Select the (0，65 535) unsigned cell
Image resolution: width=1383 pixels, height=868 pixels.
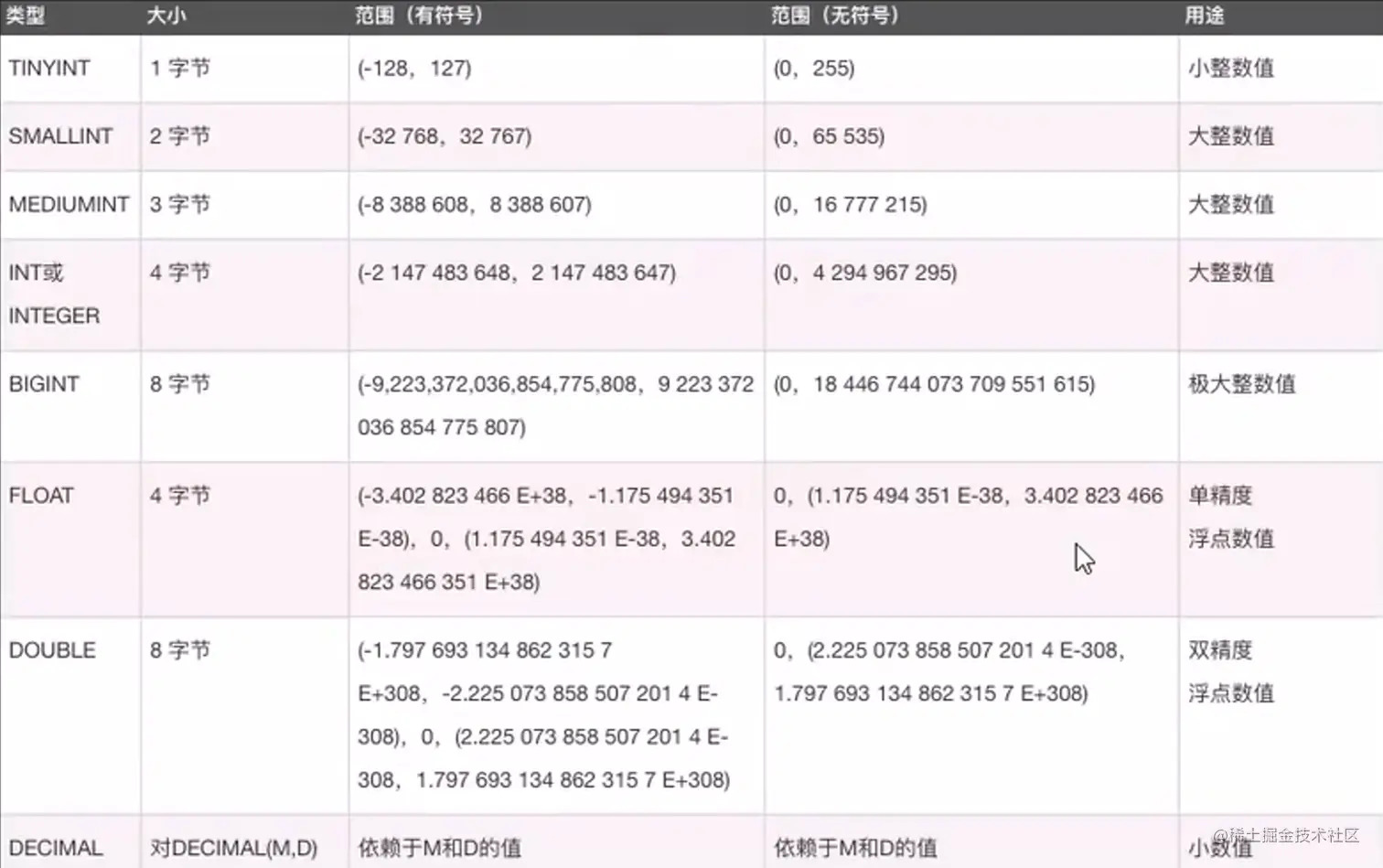829,136
